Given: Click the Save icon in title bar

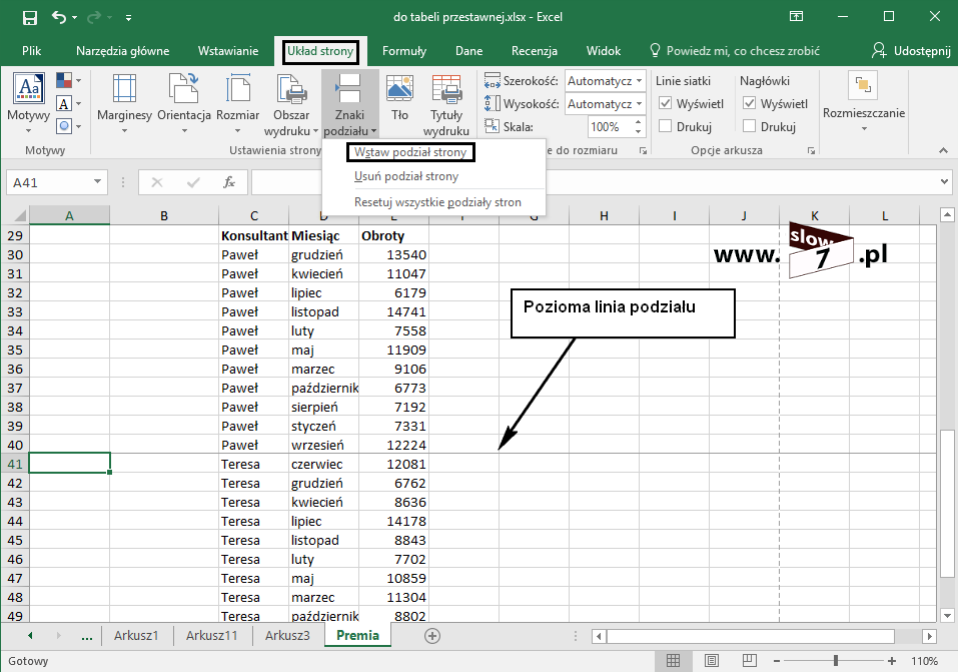Looking at the screenshot, I should 29,18.
